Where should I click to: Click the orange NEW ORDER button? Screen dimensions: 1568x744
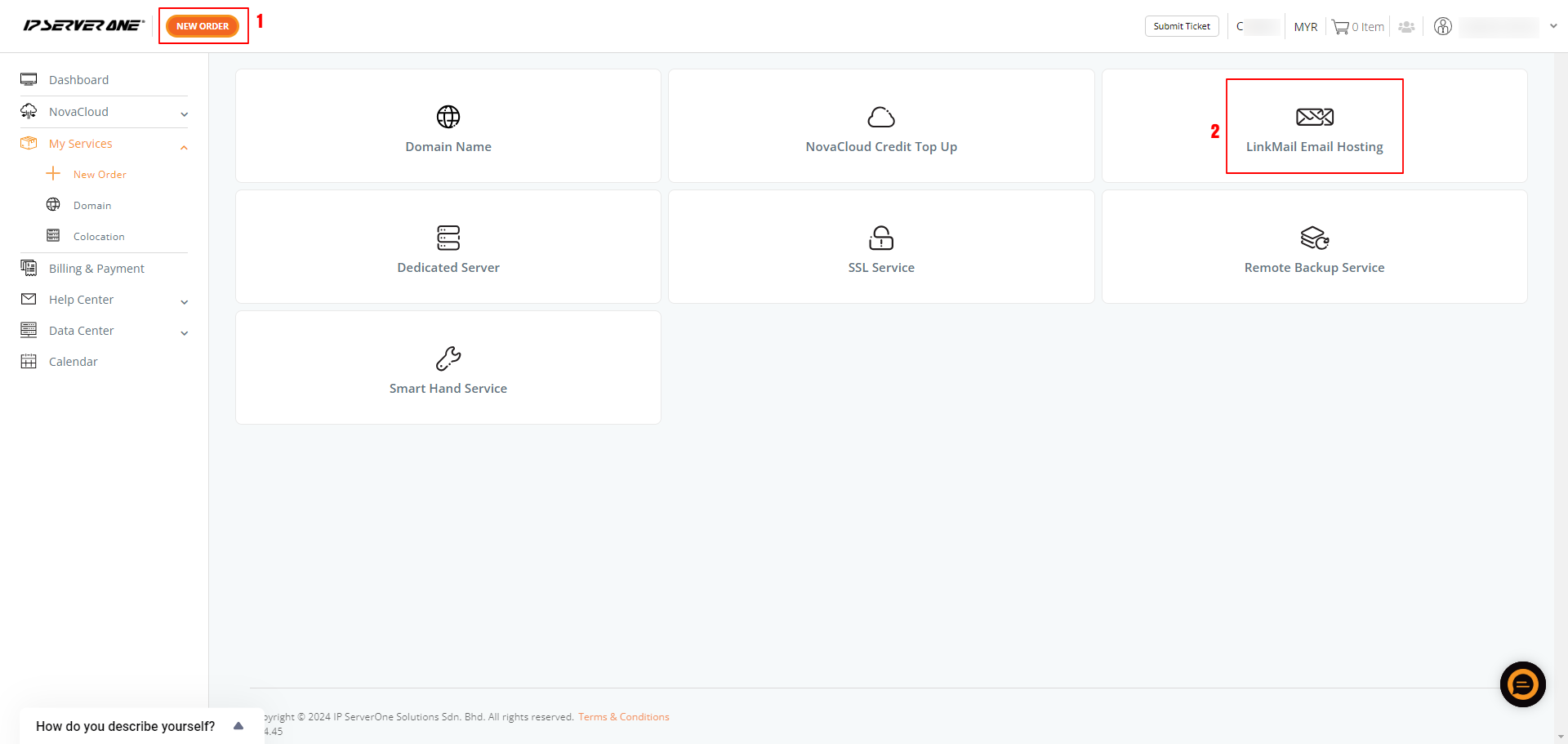tap(203, 26)
